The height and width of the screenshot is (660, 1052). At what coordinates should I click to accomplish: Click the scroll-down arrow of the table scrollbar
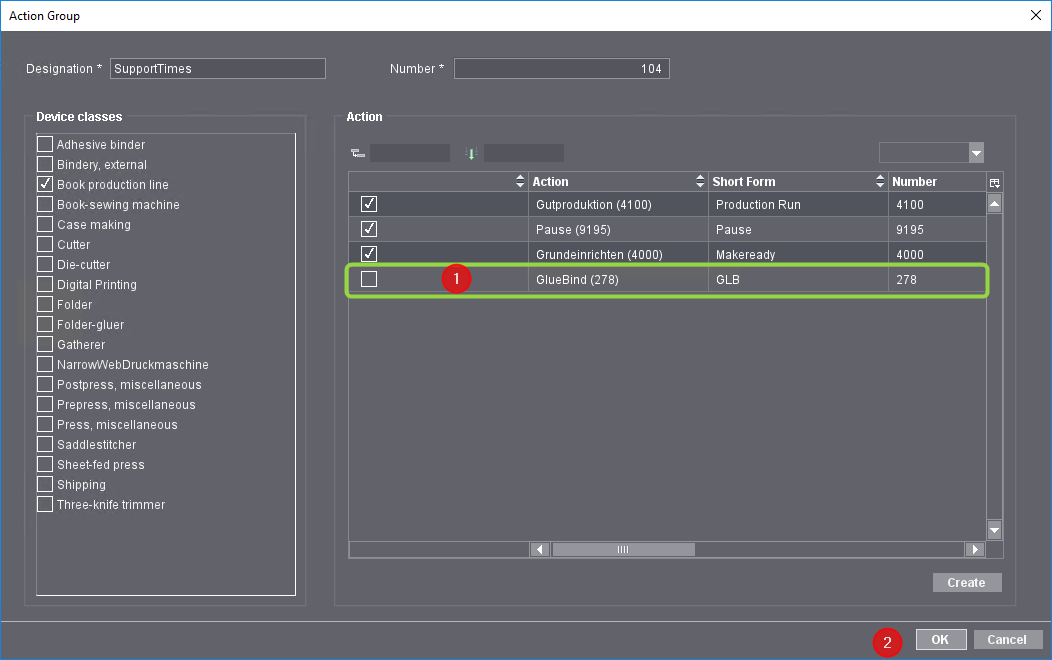pos(994,530)
